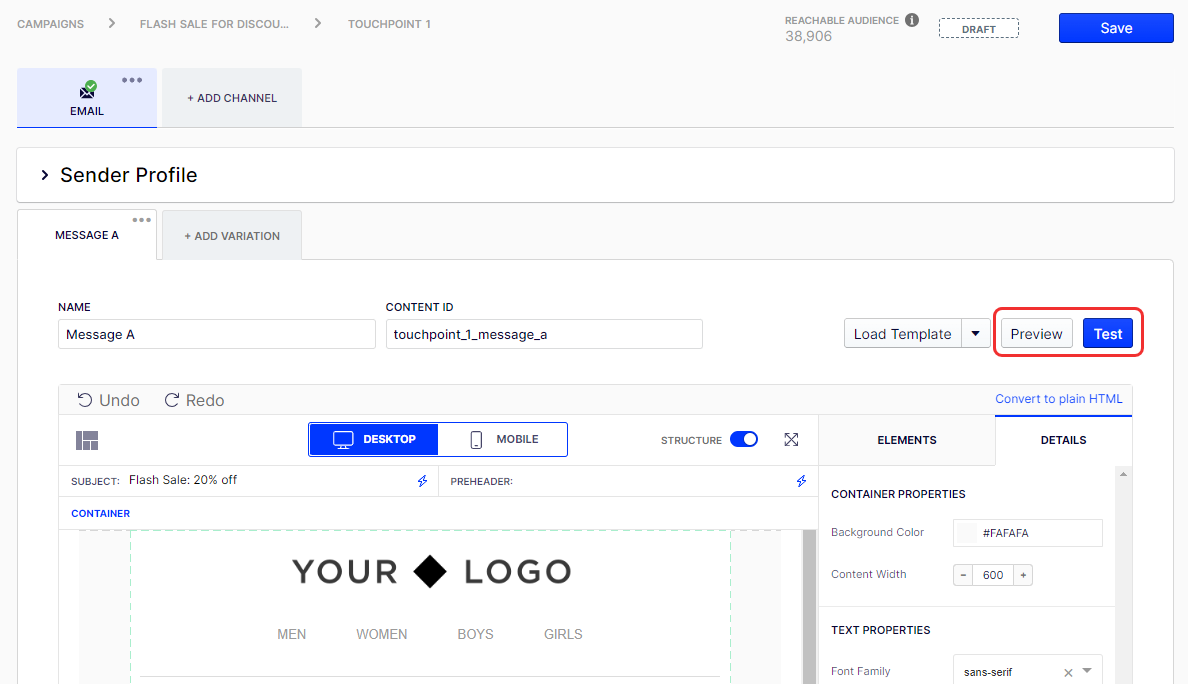Select the Desktop preview mode
The height and width of the screenshot is (684, 1188).
(x=374, y=440)
